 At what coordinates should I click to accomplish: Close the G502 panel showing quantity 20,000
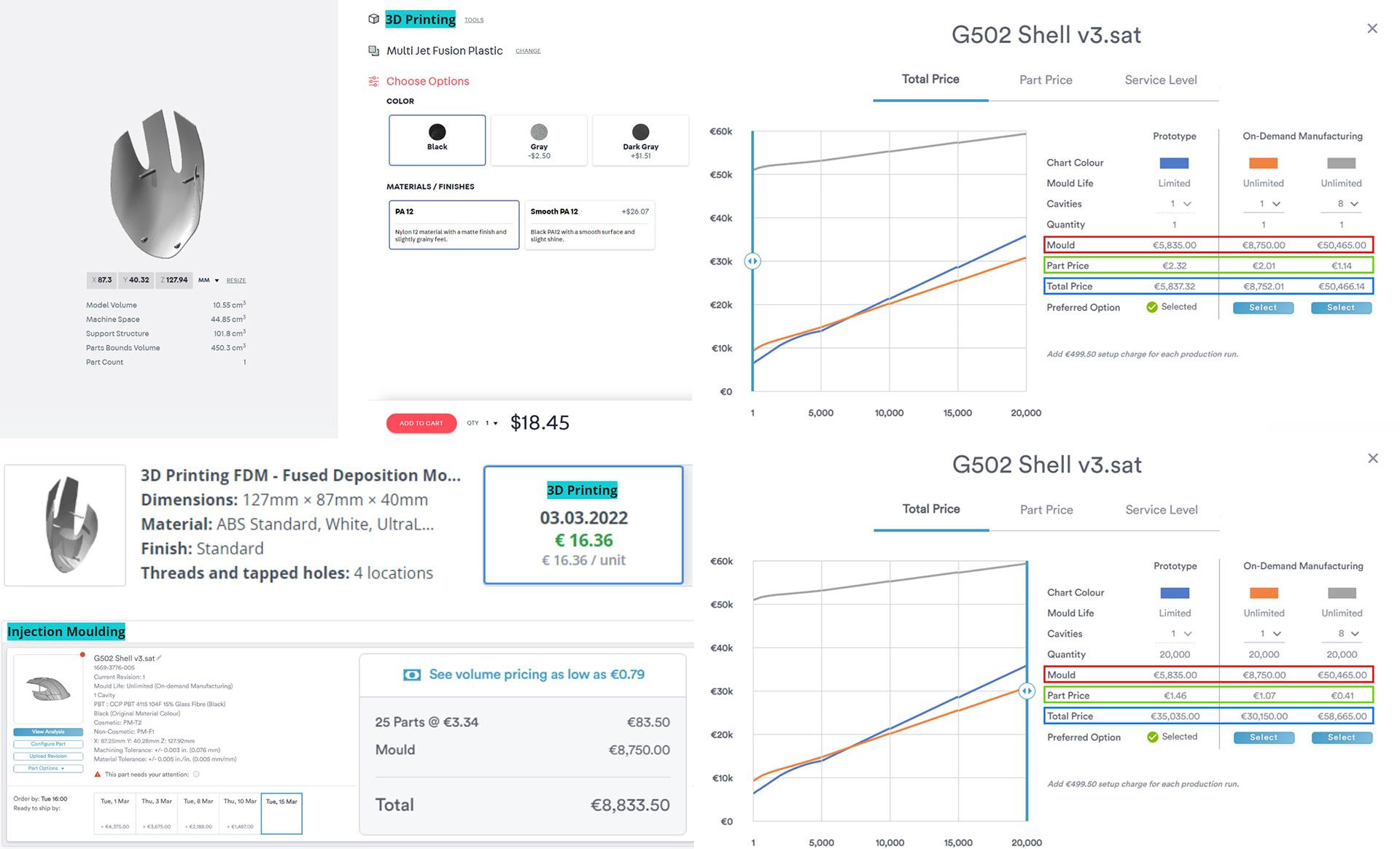point(1372,458)
